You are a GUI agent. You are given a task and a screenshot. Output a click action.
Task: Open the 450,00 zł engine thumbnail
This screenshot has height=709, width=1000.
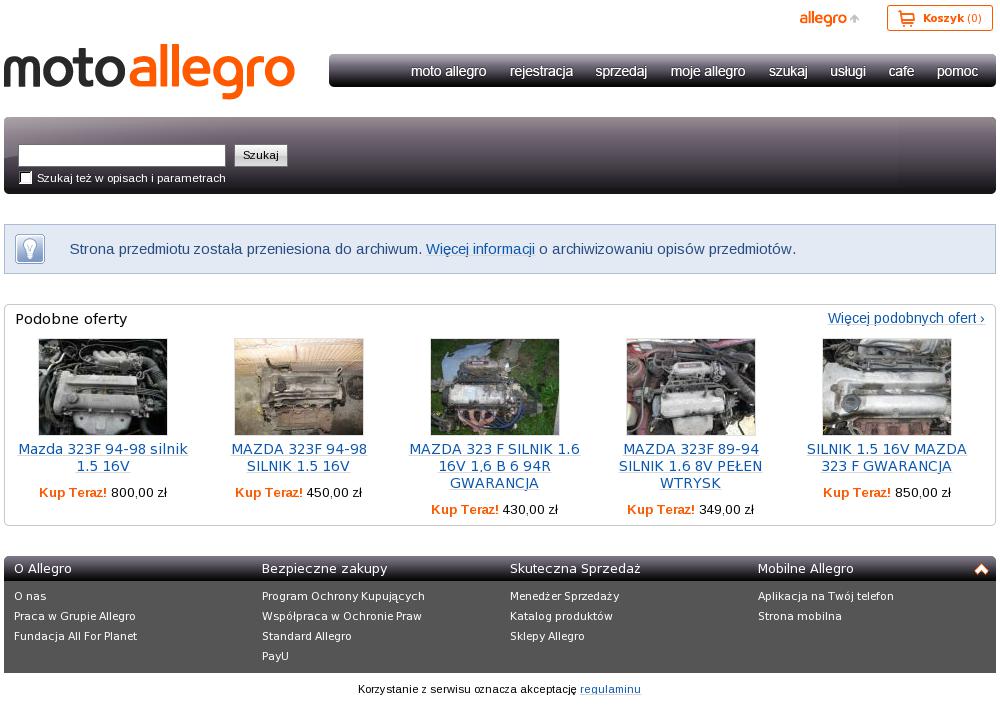tap(298, 387)
